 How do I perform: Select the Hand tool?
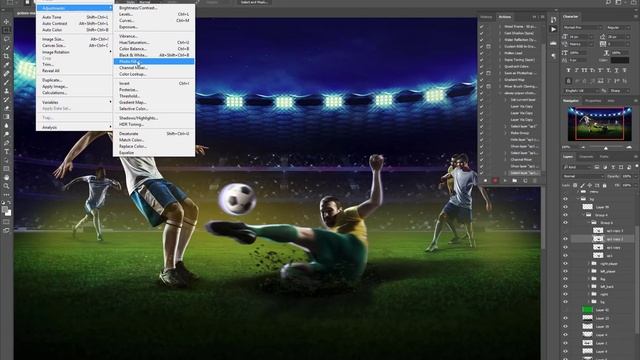click(x=7, y=178)
